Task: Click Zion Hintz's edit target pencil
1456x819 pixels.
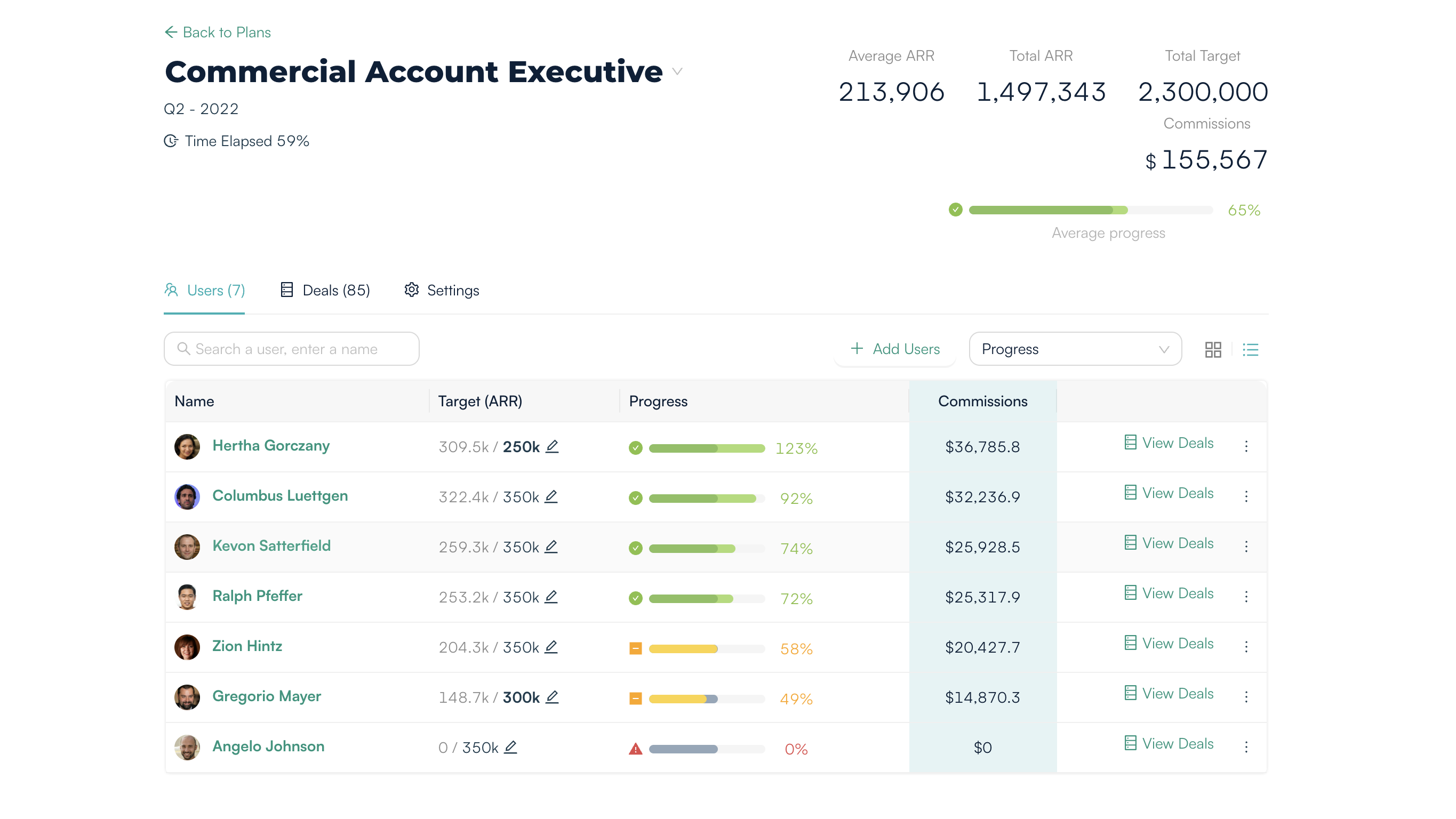Action: coord(551,647)
